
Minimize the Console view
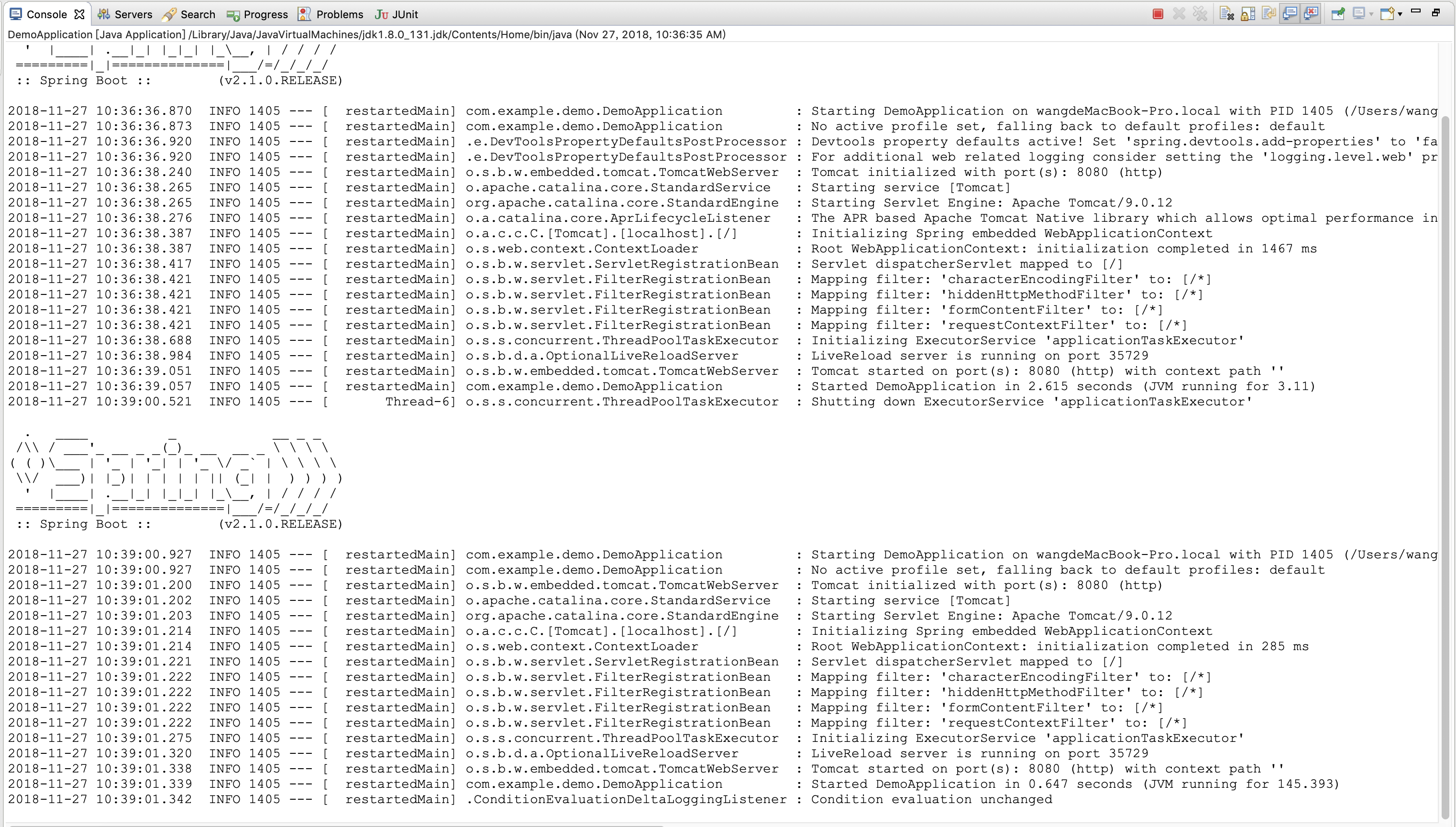click(x=1417, y=14)
